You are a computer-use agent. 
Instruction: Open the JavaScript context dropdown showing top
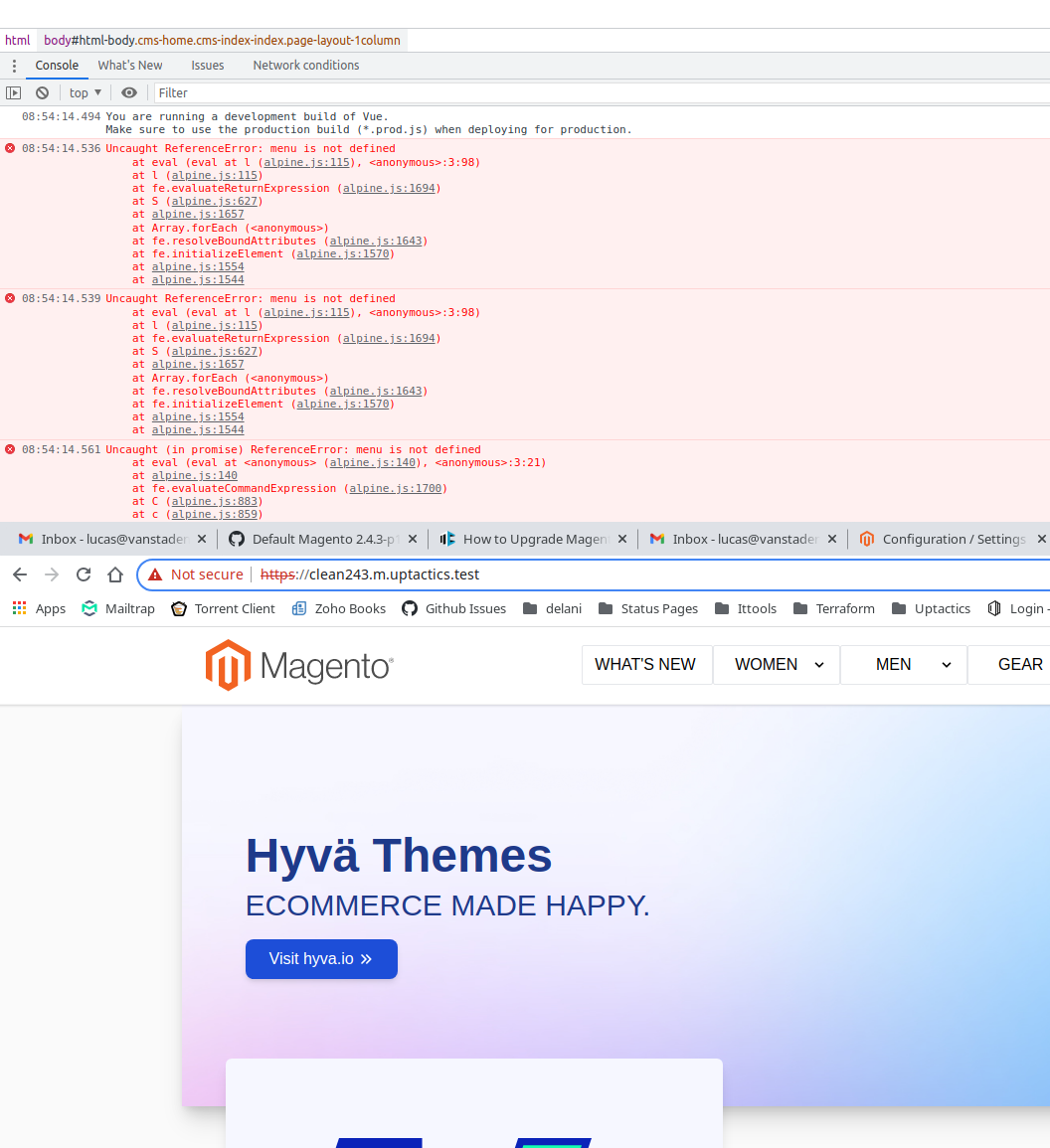pyautogui.click(x=85, y=92)
